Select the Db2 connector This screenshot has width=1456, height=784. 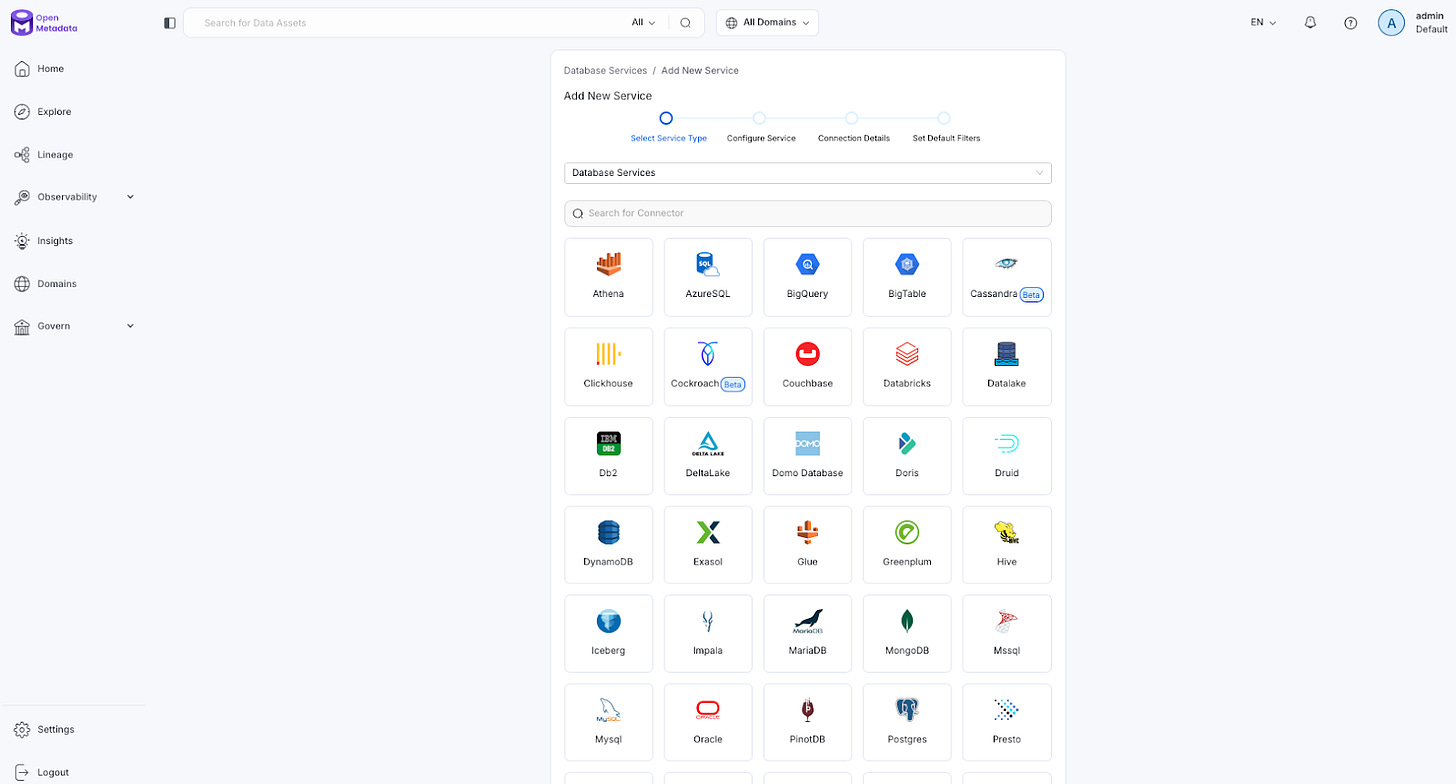tap(608, 456)
